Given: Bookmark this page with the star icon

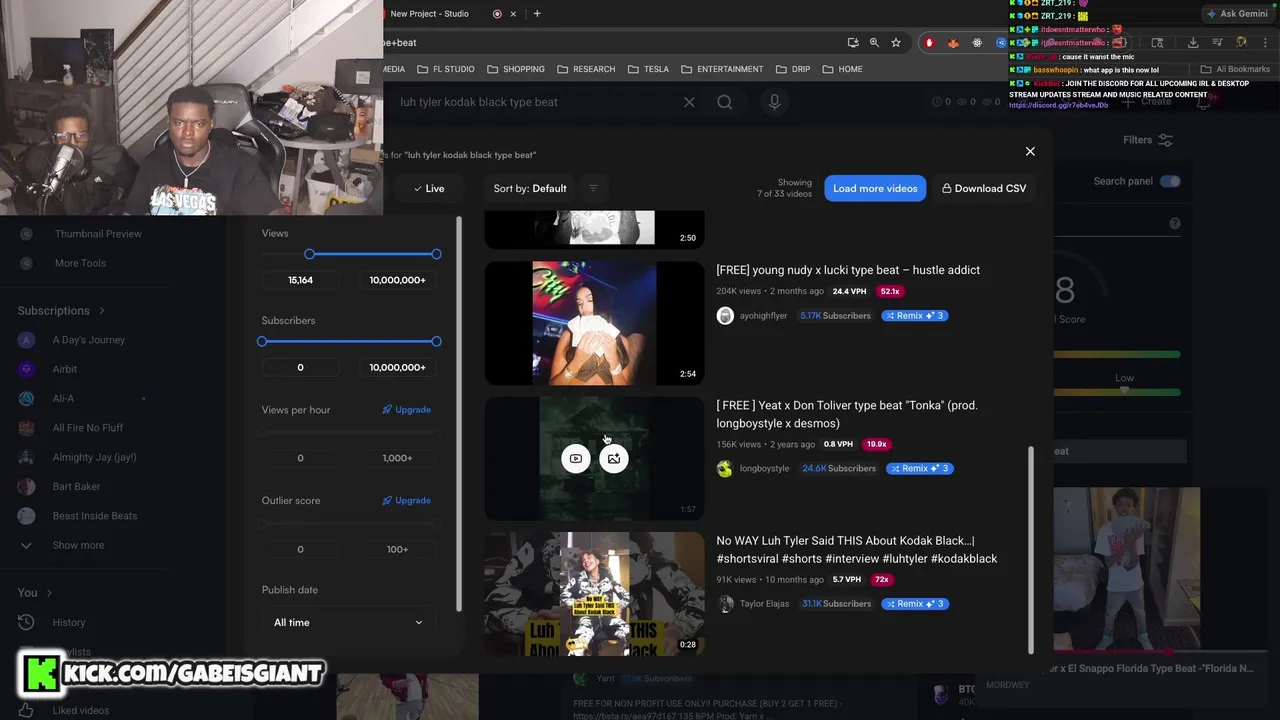Looking at the screenshot, I should [896, 42].
